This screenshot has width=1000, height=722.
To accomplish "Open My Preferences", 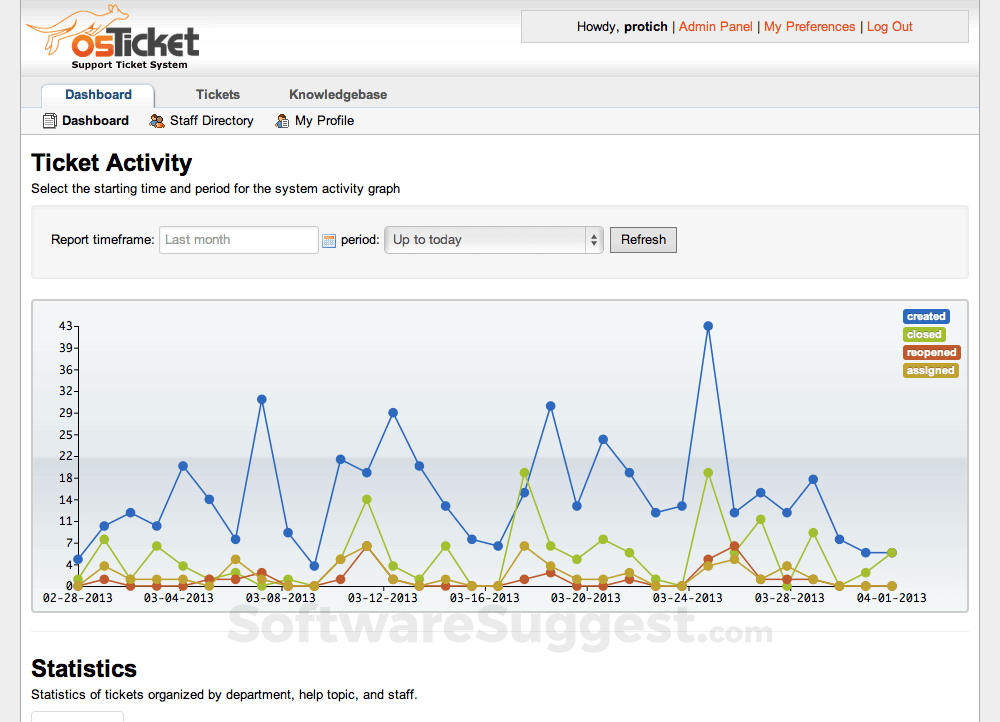I will [809, 26].
